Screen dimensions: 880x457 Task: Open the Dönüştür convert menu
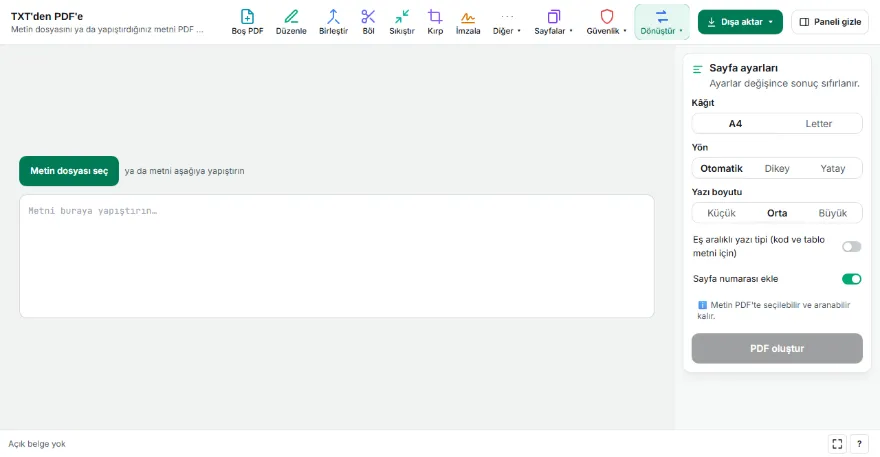662,22
